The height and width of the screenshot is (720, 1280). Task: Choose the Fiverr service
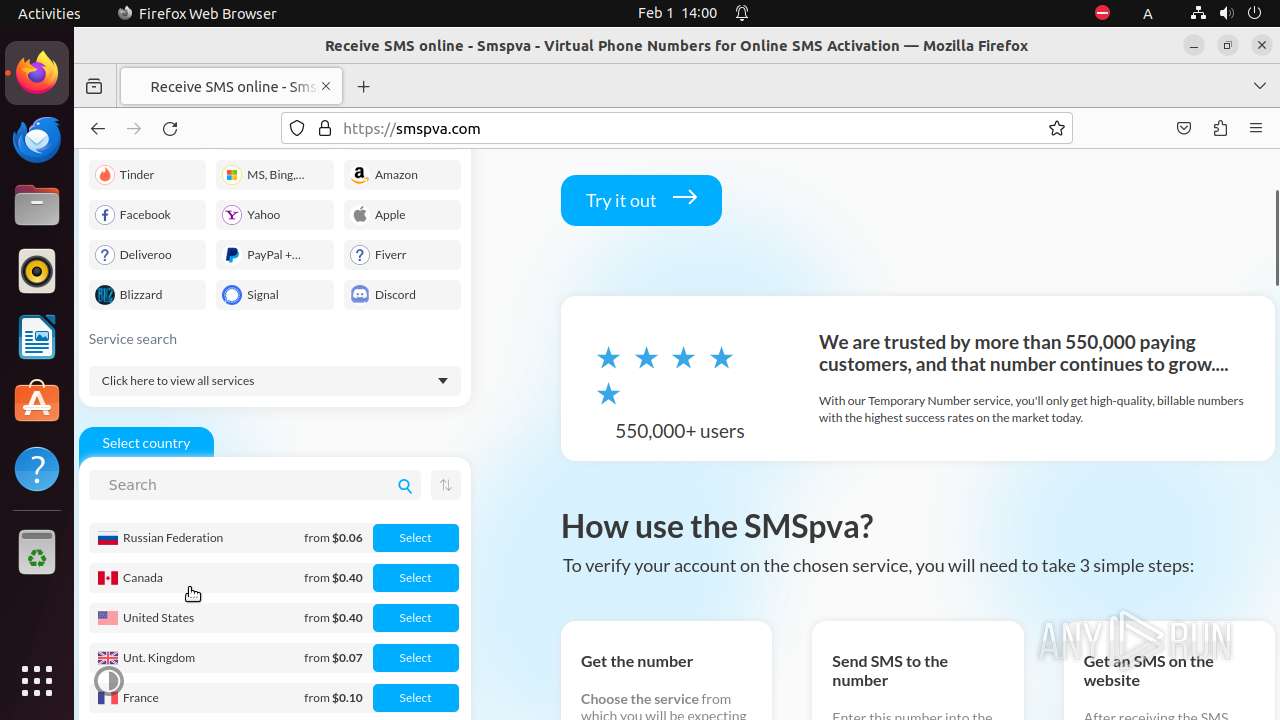pyautogui.click(x=403, y=255)
